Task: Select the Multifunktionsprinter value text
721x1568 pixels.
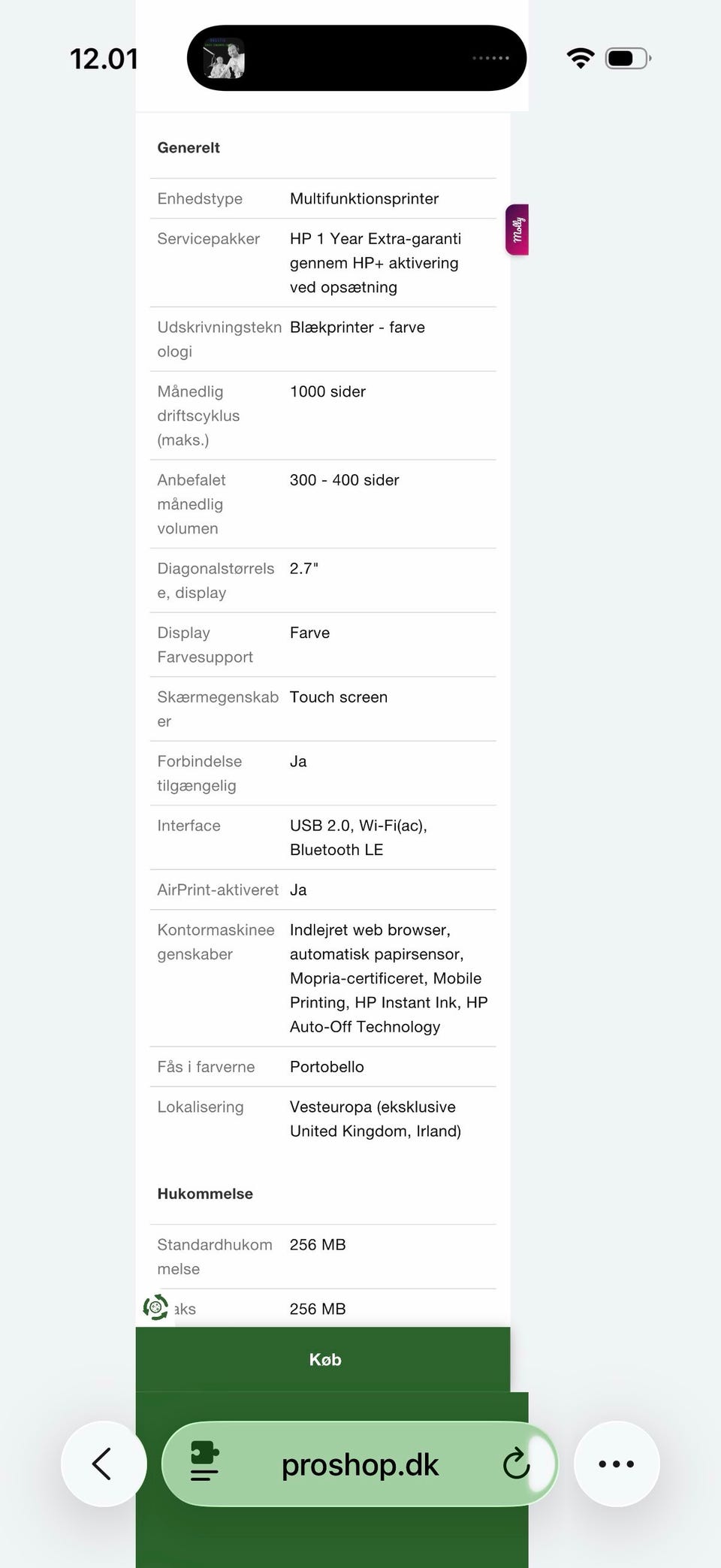Action: [x=364, y=199]
